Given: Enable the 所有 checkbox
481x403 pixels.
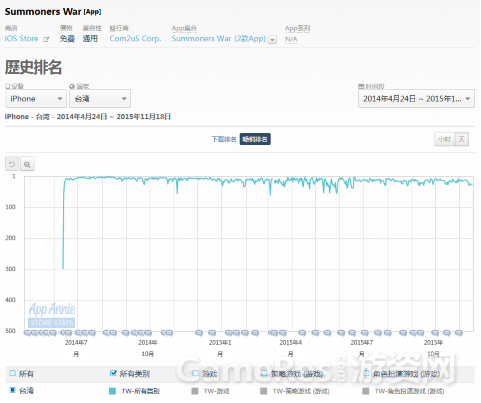Looking at the screenshot, I should (13, 373).
